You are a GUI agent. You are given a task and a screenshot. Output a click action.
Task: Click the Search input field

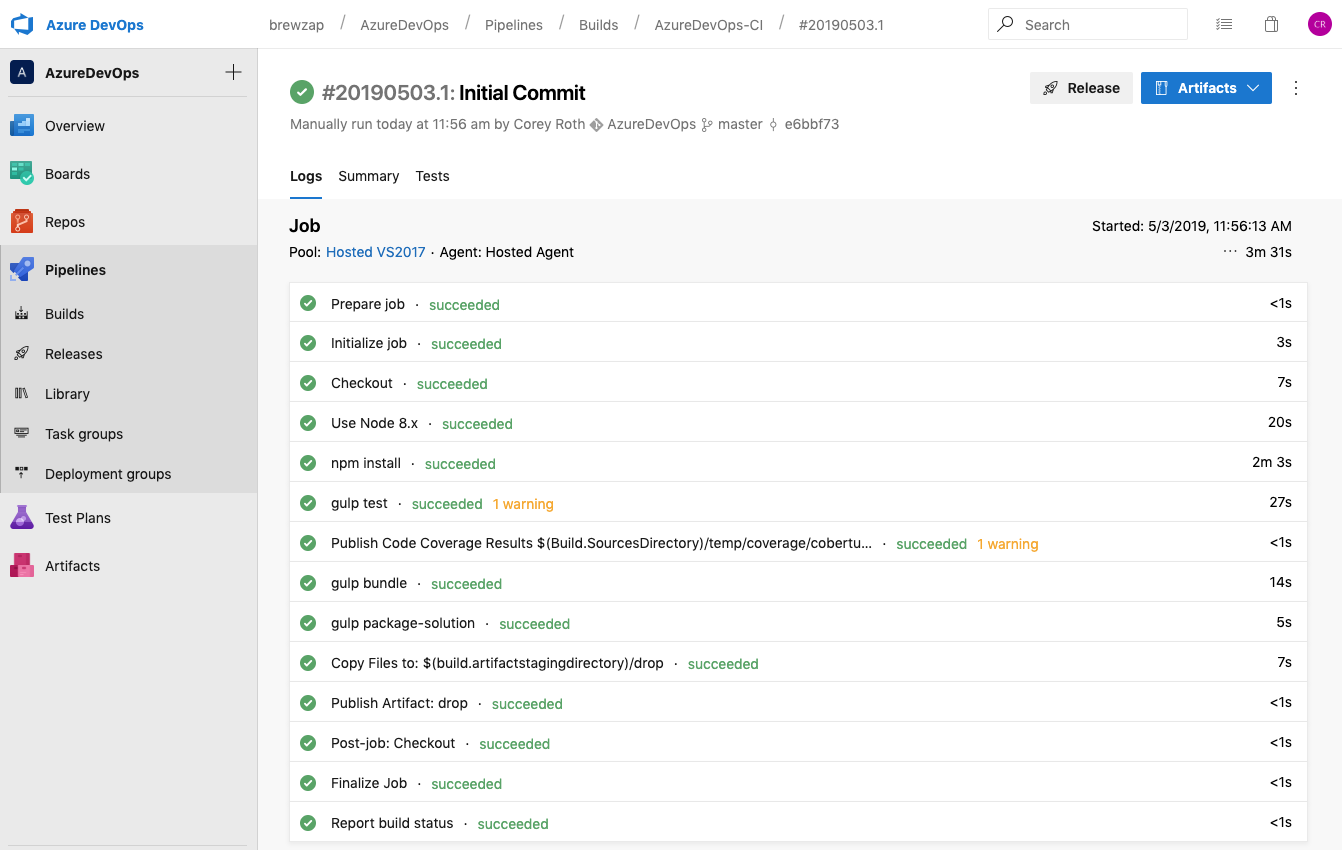(1095, 24)
